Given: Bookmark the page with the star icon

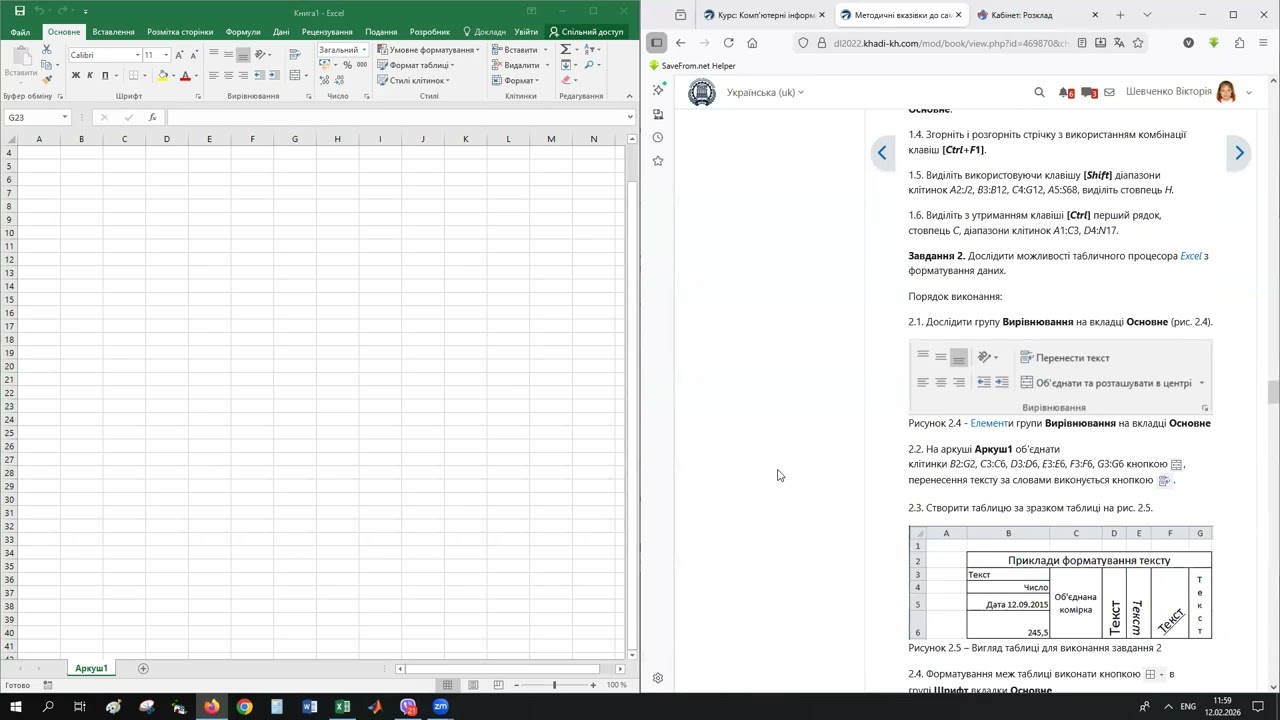Looking at the screenshot, I should [1138, 43].
